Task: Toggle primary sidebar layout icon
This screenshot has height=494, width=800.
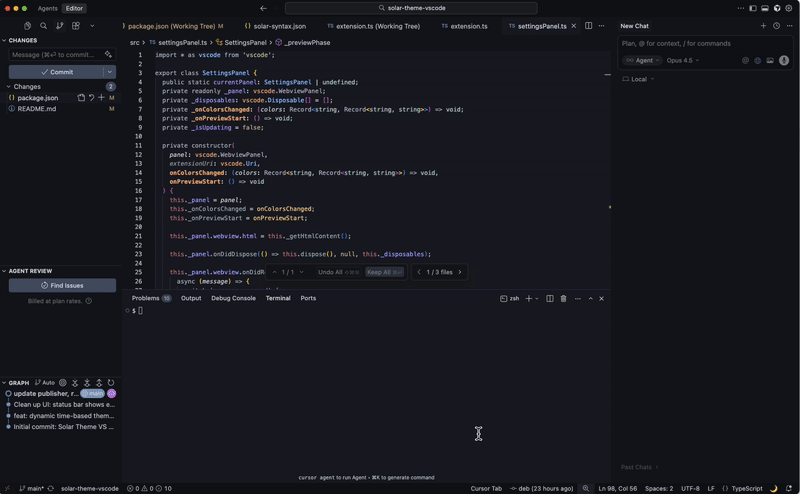Action: (753, 8)
